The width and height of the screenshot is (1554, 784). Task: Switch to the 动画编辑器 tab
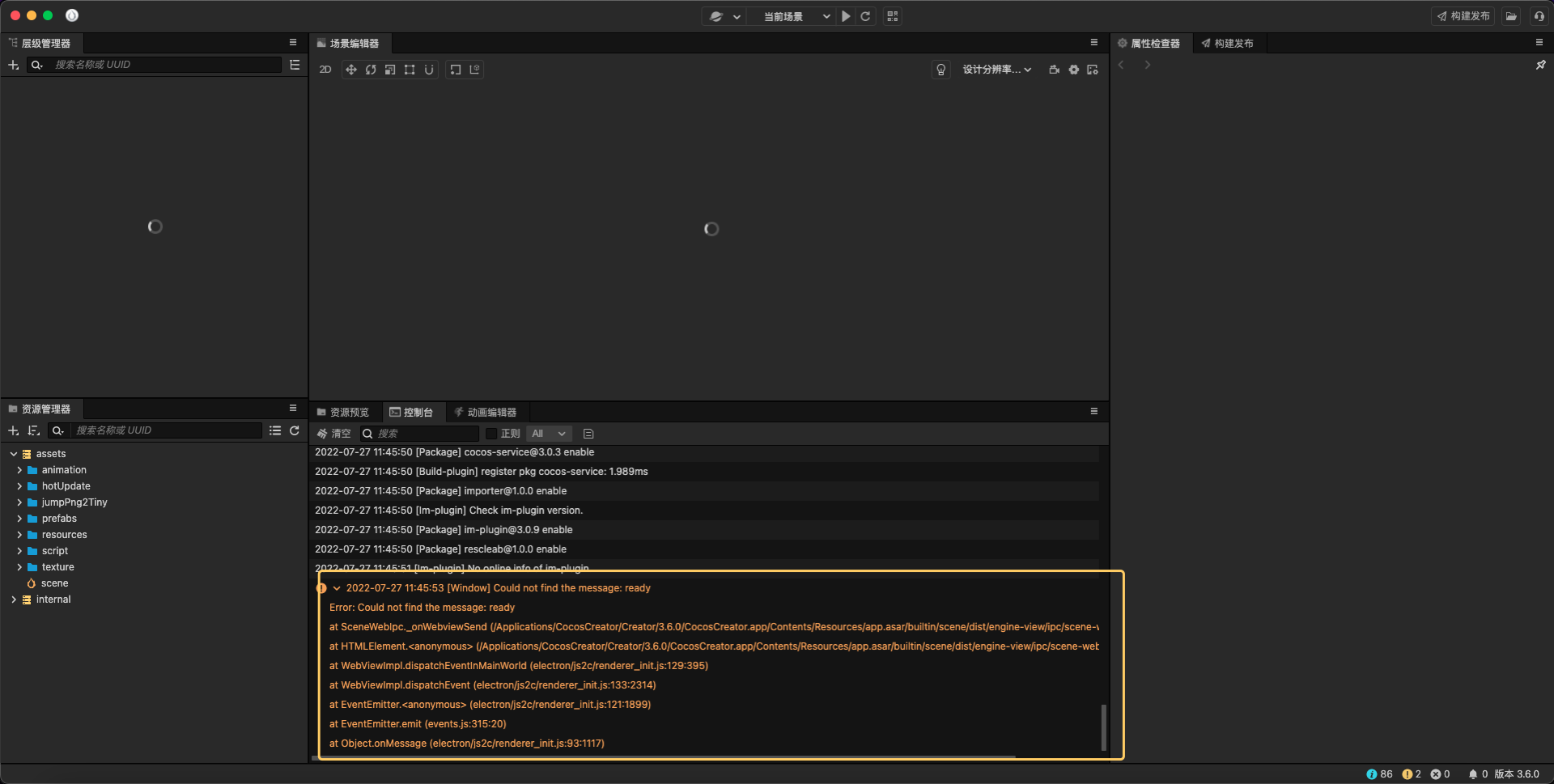[486, 412]
